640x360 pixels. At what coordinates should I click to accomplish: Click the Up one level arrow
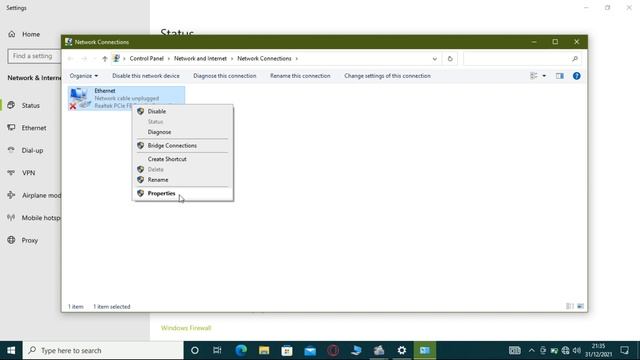[105, 59]
